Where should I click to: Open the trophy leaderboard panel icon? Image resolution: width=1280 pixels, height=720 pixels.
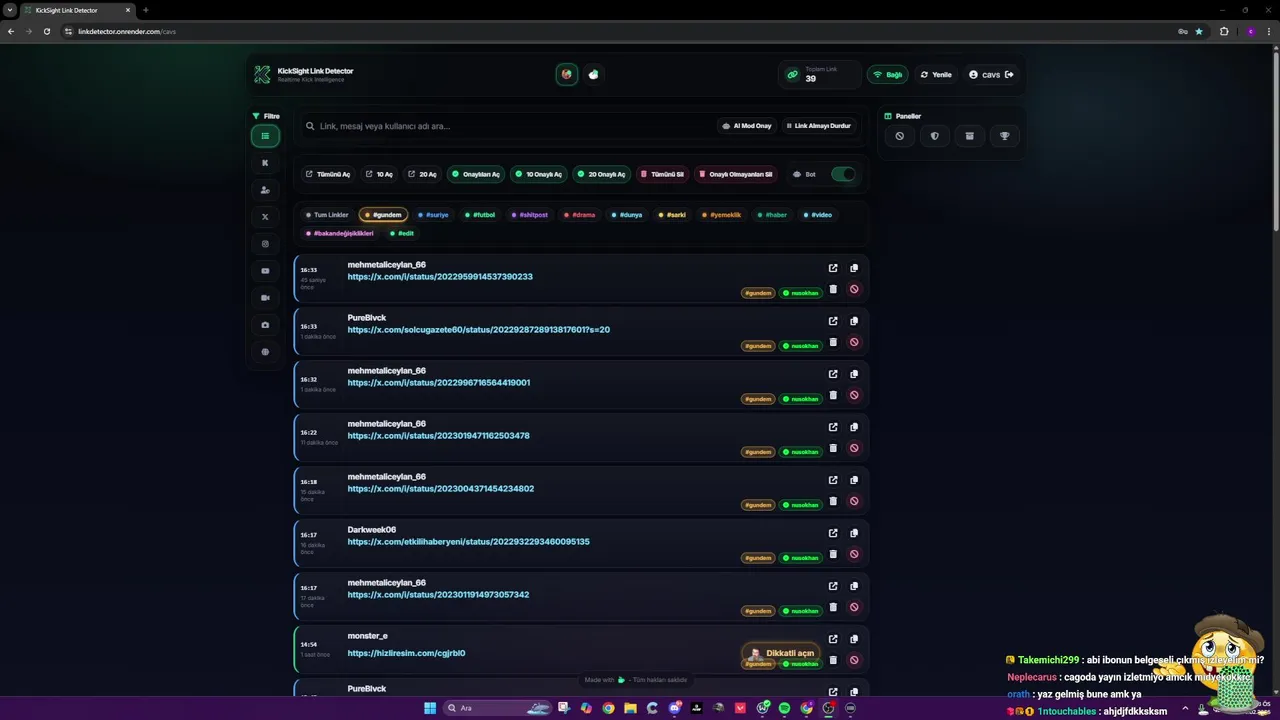[1005, 136]
